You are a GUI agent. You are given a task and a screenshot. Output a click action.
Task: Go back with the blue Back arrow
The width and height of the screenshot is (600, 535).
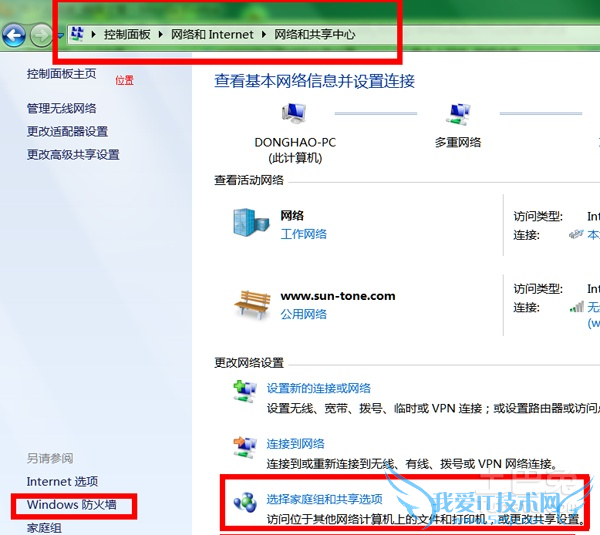[x=14, y=36]
